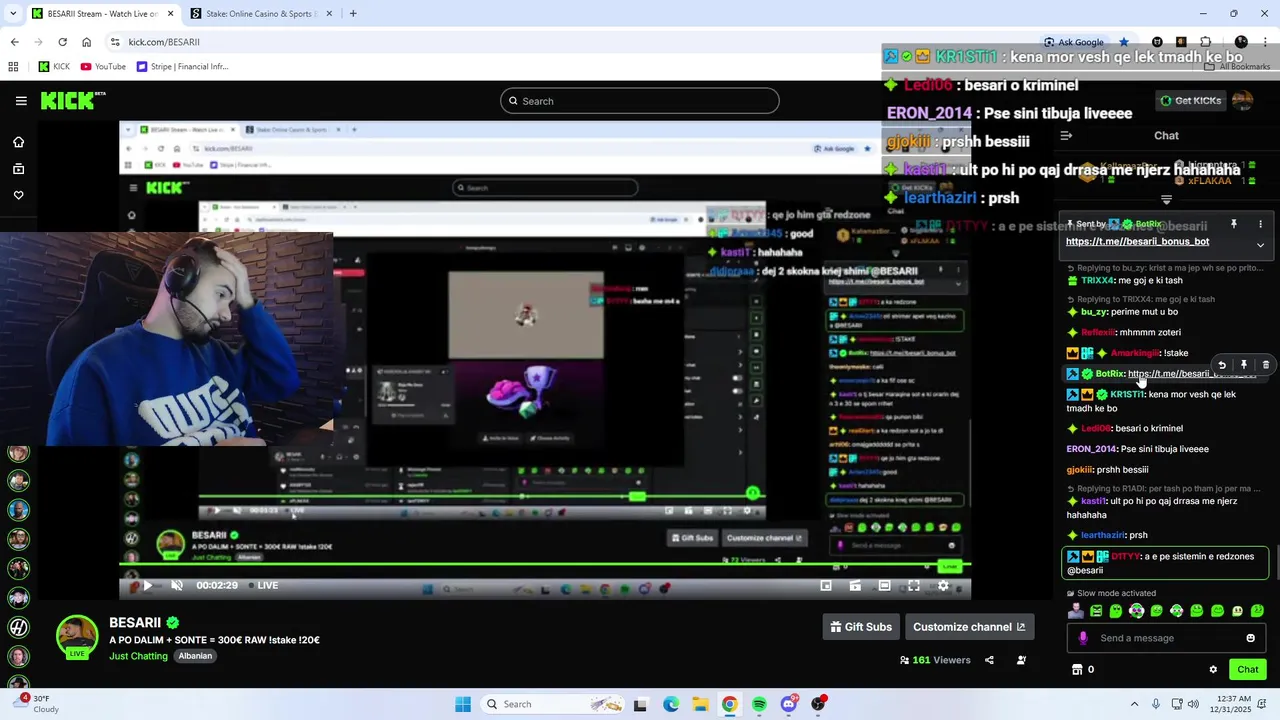The image size is (1280, 720).
Task: Delete the hovered BotRix message
Action: coord(1266,365)
